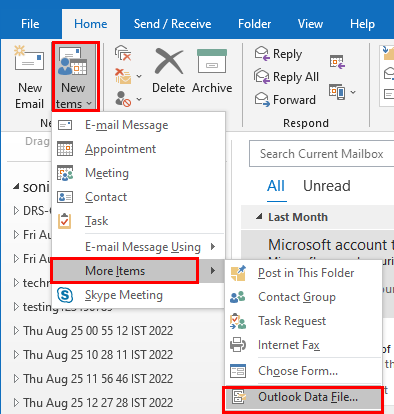Select Post in This Folder
Screen dimensions: 394x414
[x=303, y=273]
